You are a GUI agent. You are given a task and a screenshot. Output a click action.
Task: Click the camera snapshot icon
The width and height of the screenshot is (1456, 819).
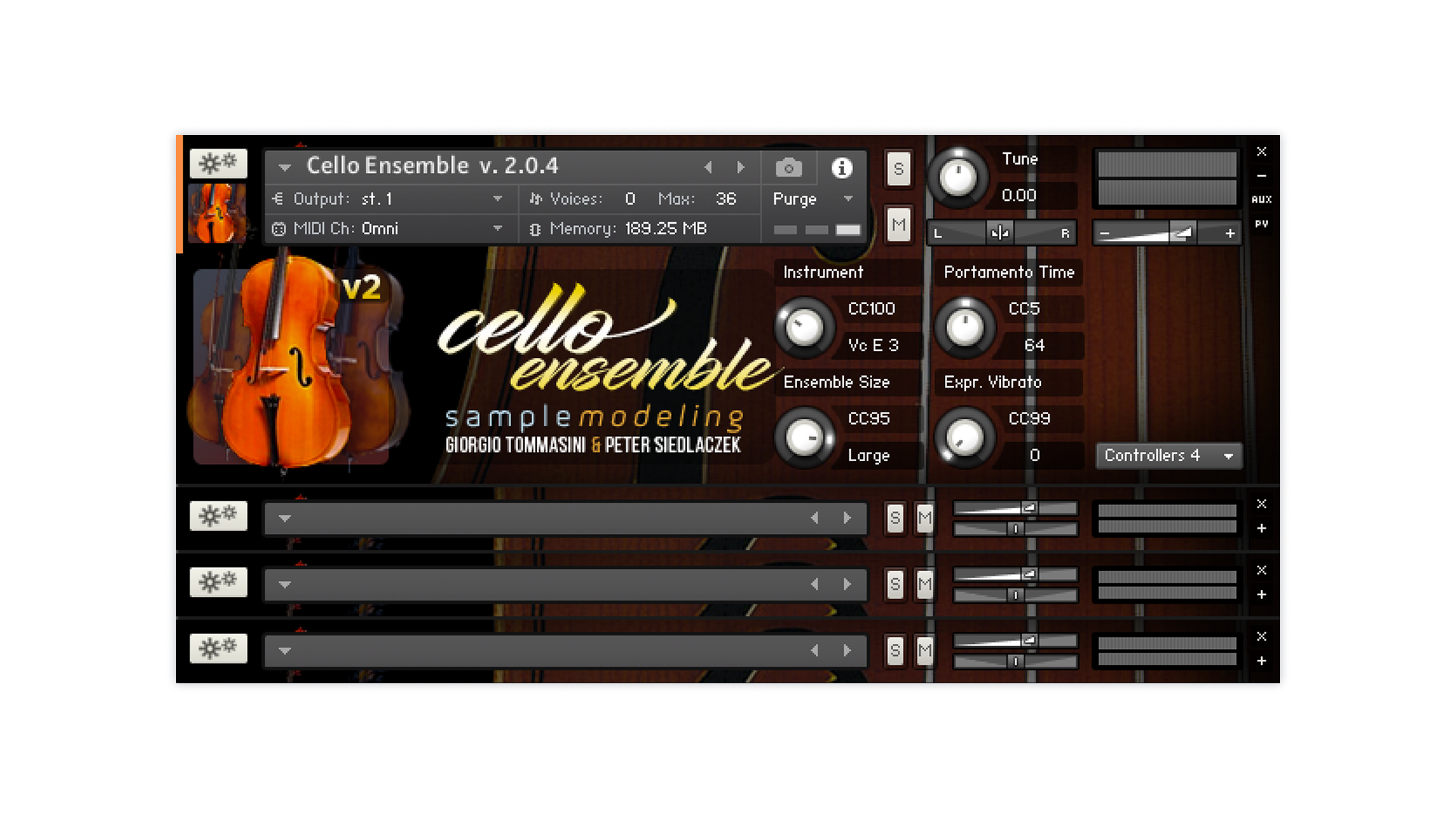tap(789, 168)
